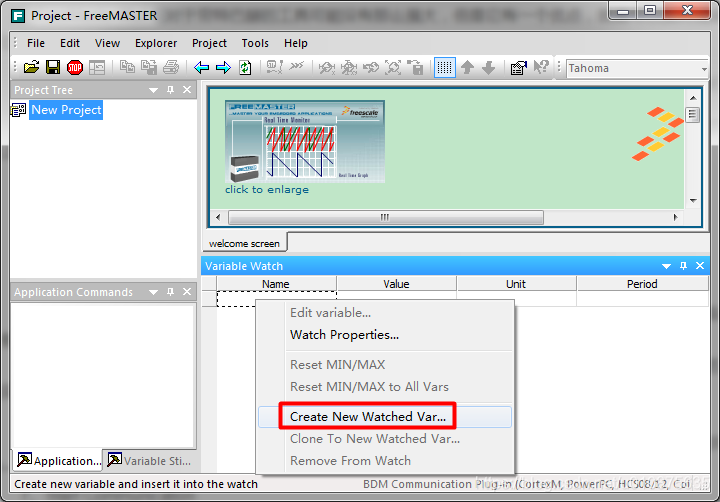Image resolution: width=720 pixels, height=502 pixels.
Task: Open a project with the folder icon
Action: point(32,68)
